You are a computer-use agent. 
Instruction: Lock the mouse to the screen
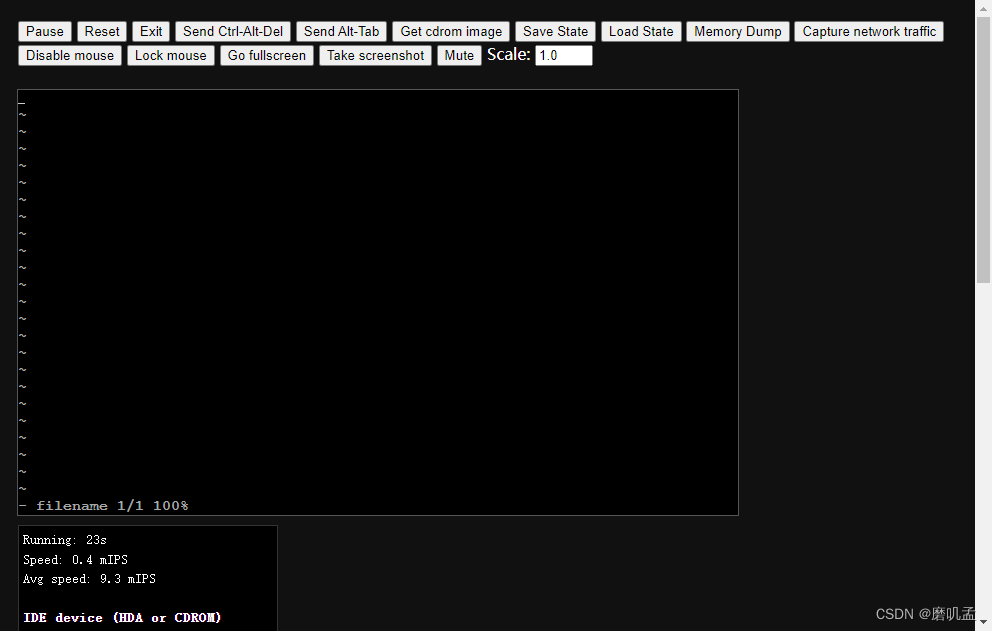[170, 55]
